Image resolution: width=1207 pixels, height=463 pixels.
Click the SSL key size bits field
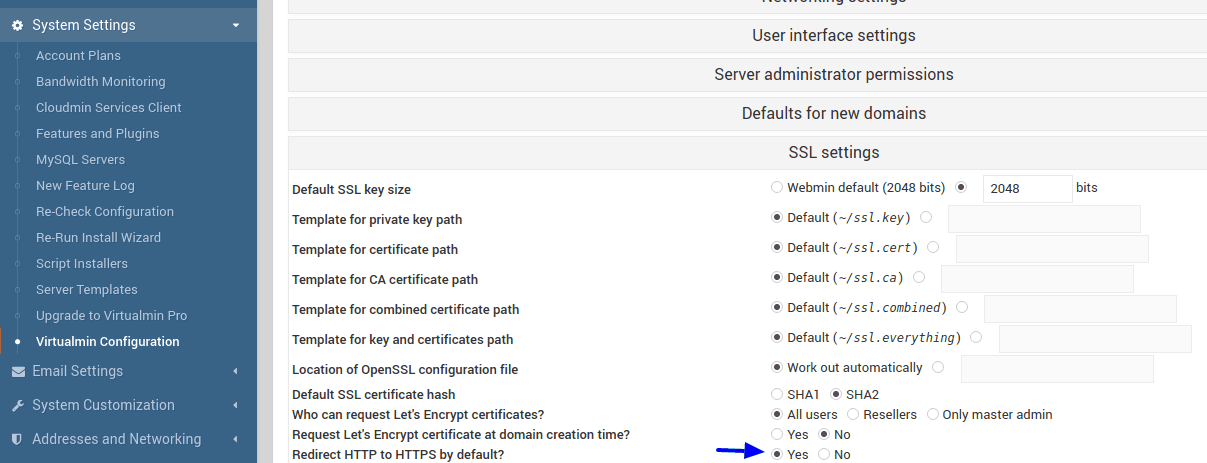1028,188
